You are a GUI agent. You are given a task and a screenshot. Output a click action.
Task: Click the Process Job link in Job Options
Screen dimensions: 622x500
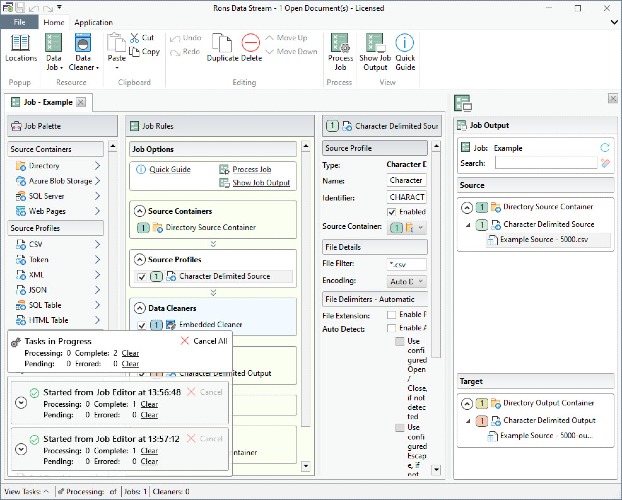tap(251, 169)
